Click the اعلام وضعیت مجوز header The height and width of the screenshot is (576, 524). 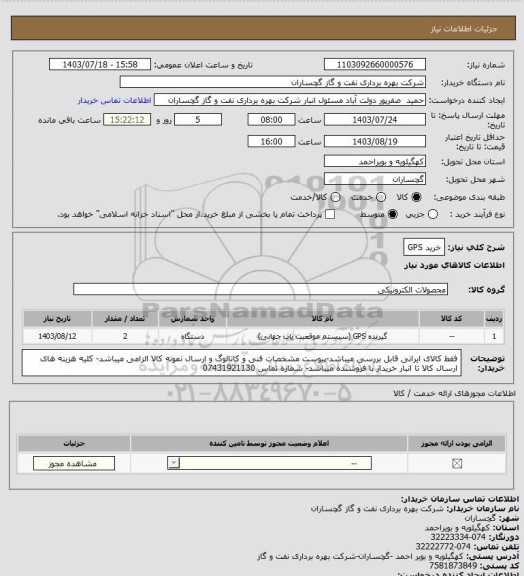[269, 443]
